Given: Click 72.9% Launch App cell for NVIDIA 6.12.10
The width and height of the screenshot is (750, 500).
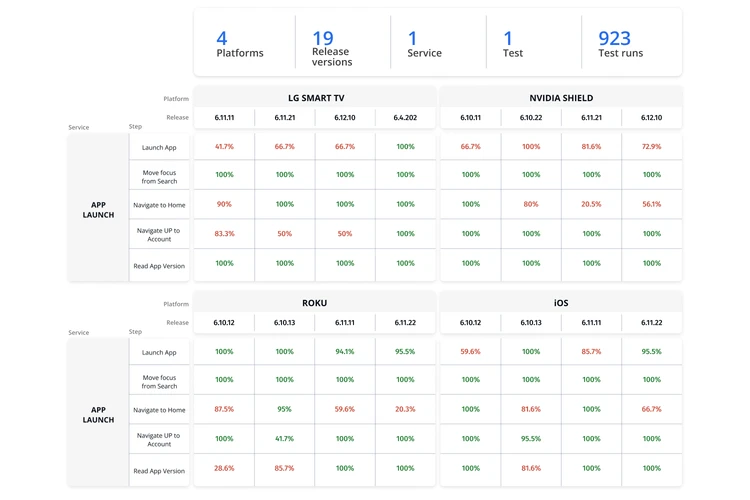Looking at the screenshot, I should tap(651, 146).
